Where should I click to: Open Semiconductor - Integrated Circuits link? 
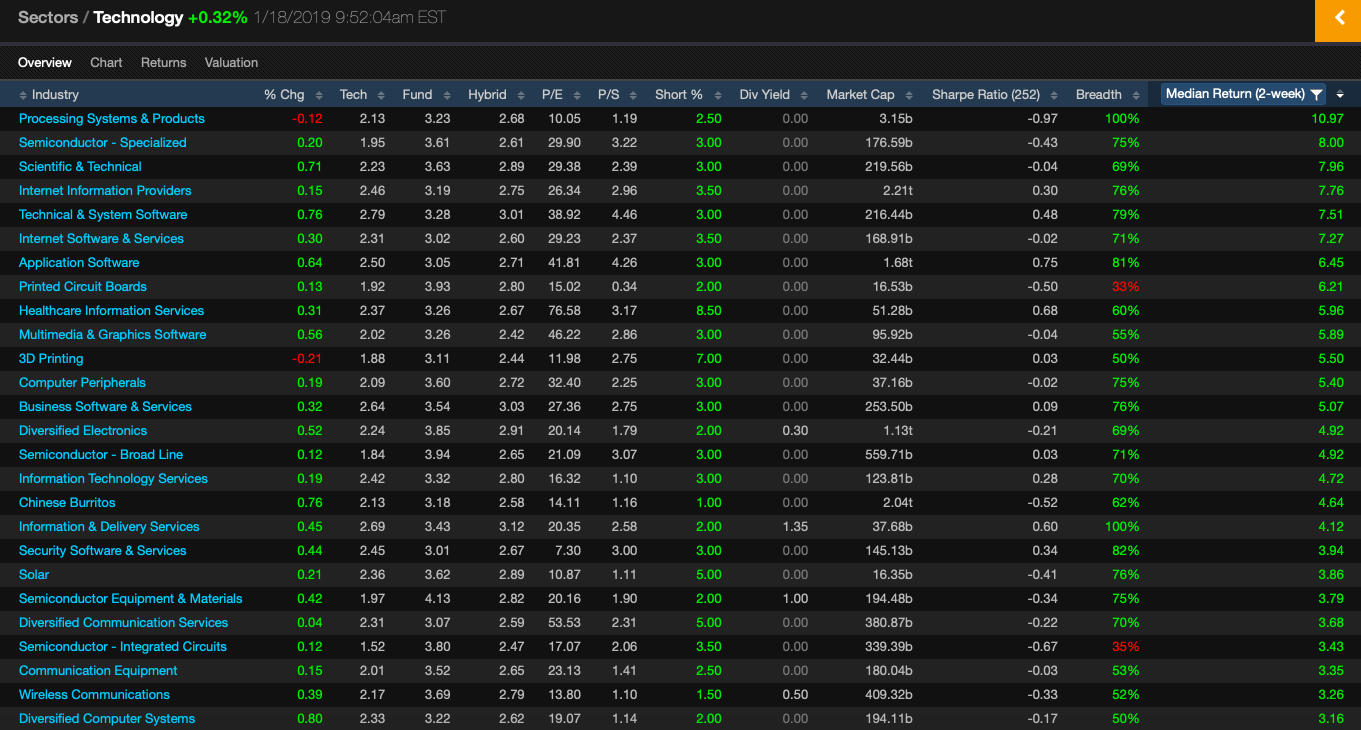[123, 646]
